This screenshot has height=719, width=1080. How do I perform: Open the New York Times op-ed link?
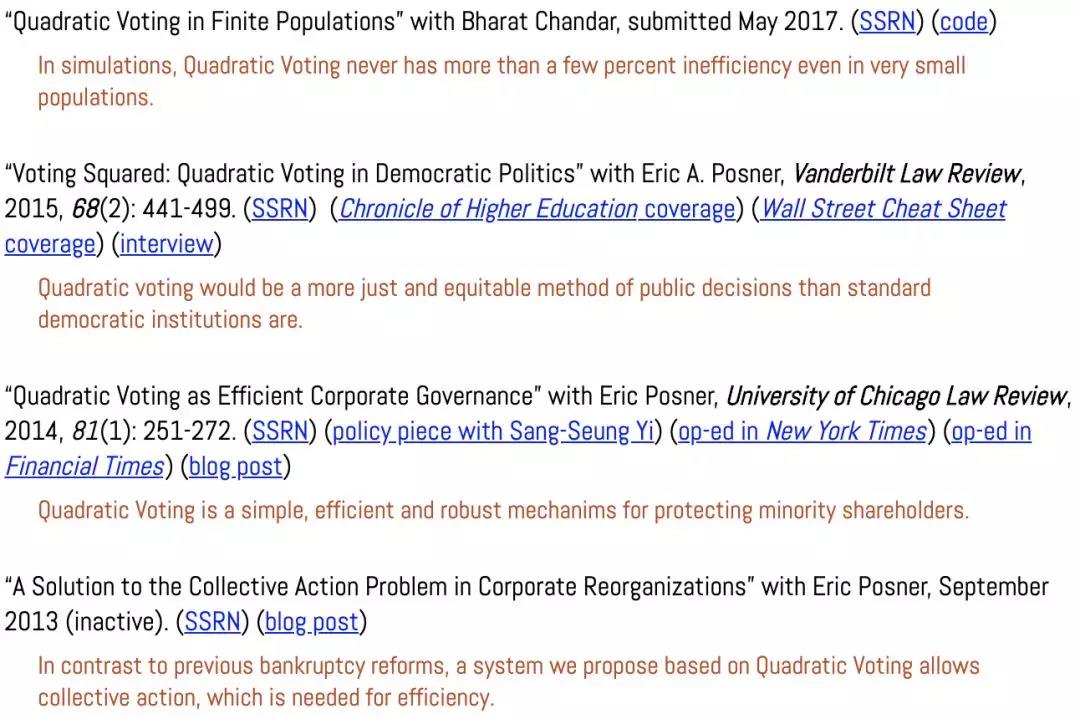click(x=802, y=431)
